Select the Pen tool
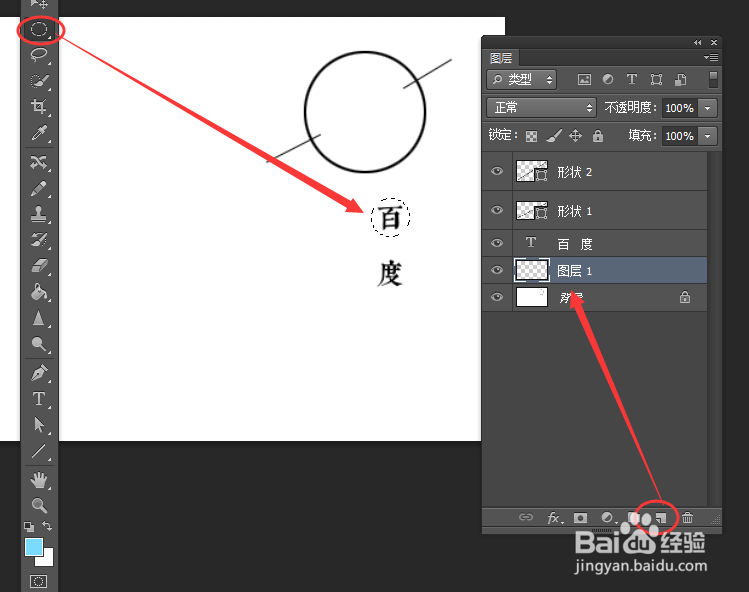The width and height of the screenshot is (749, 592). click(x=39, y=373)
